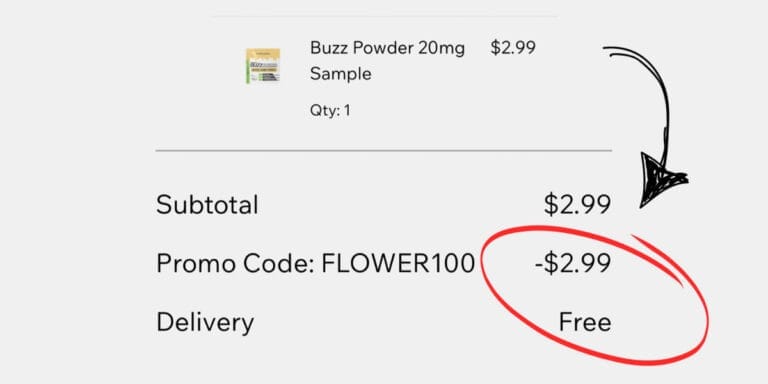Click the thin divider line above product row
The width and height of the screenshot is (768, 384).
click(384, 17)
